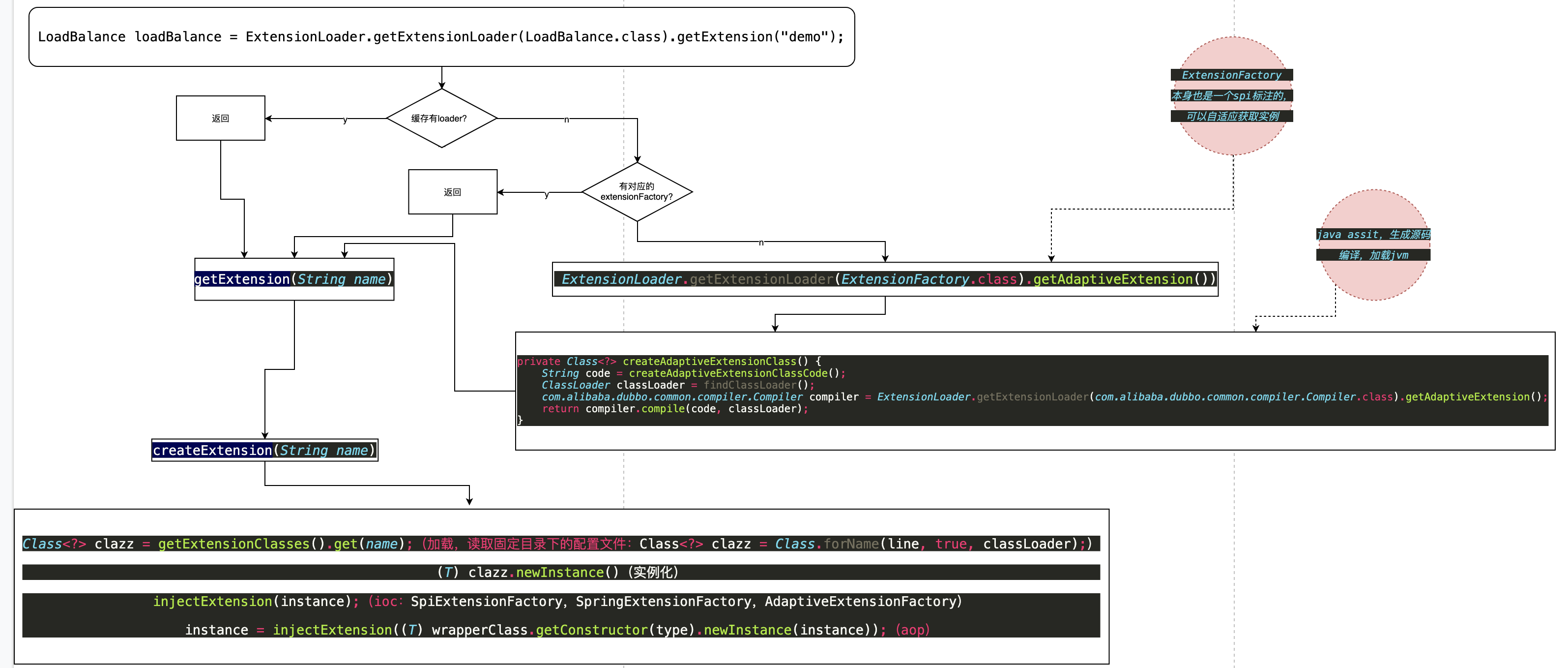Click the 'y' label left of loader diamond

[x=345, y=120]
